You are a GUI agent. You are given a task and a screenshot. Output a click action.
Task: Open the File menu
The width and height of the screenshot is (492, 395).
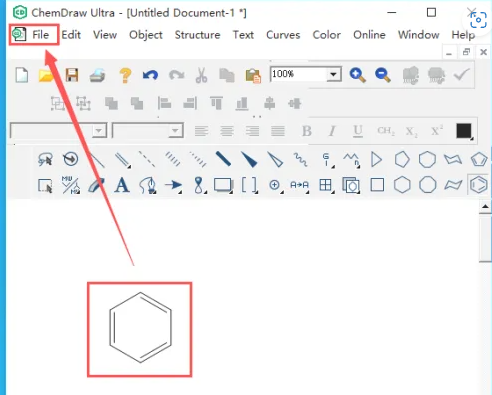coord(40,35)
